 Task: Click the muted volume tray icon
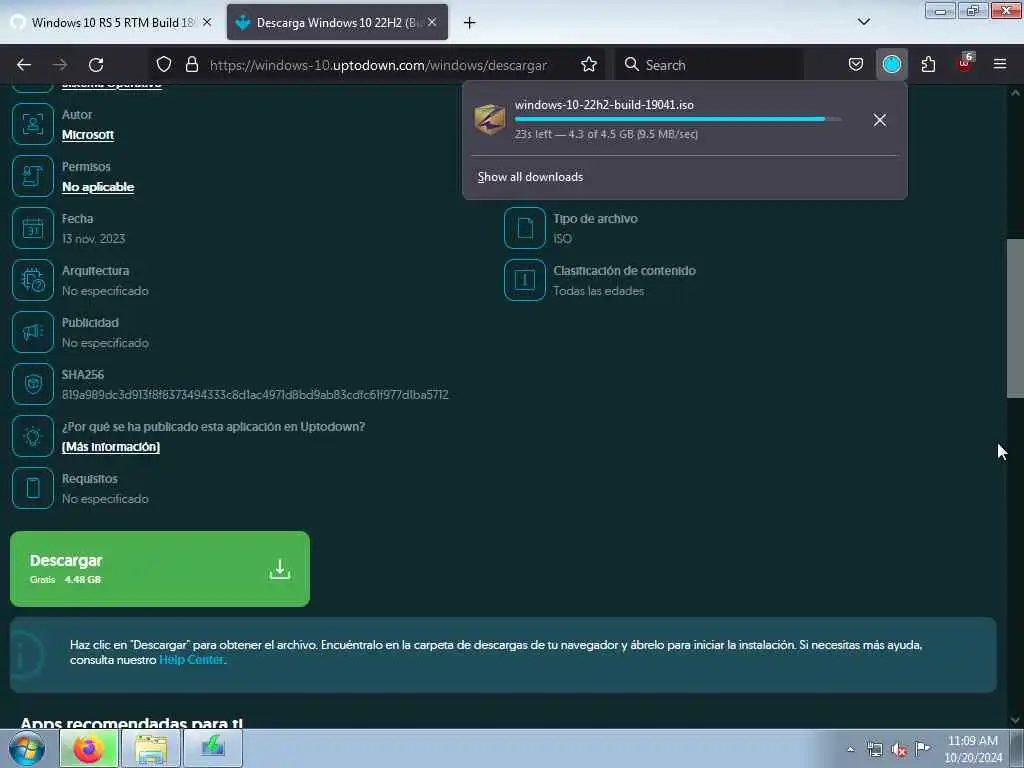[899, 750]
